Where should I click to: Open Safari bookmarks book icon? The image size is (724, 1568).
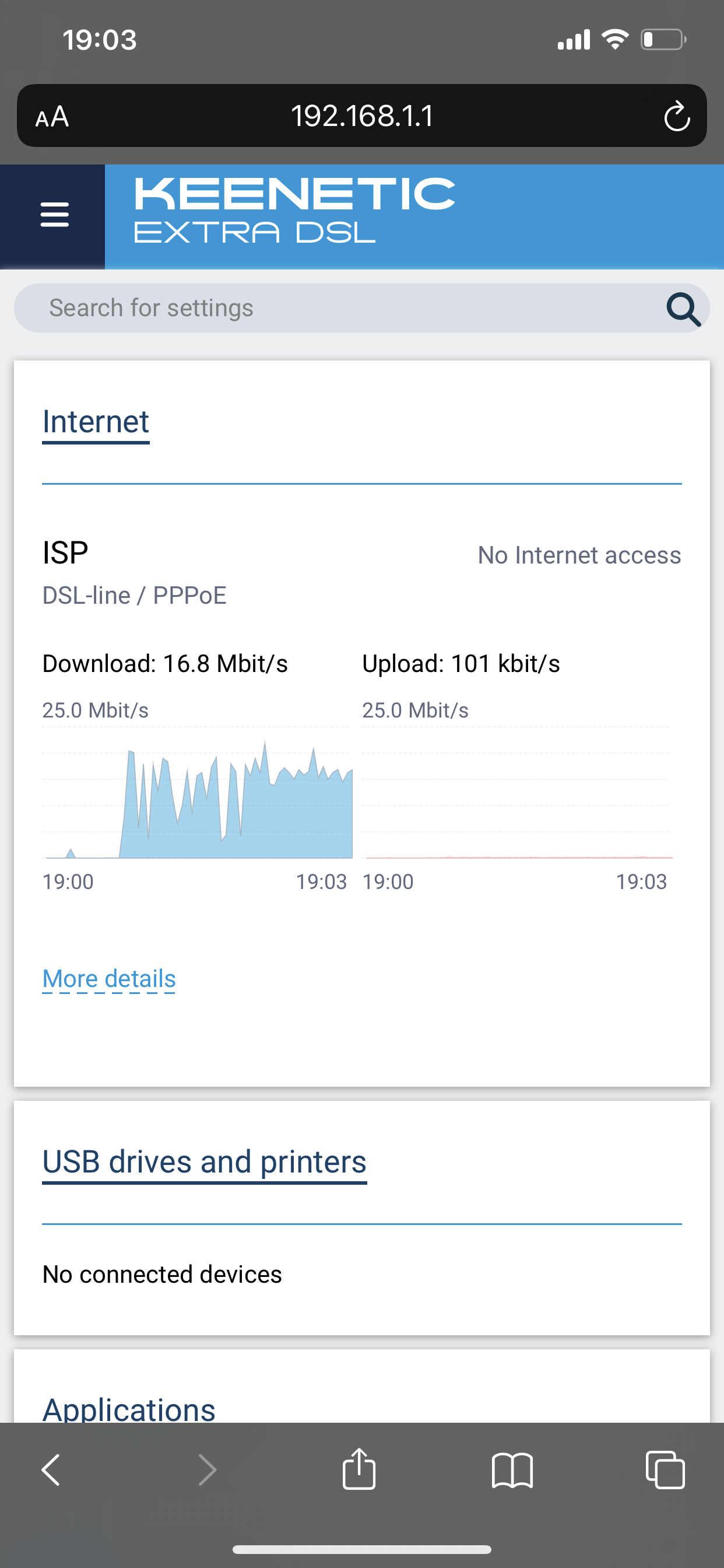[x=512, y=1471]
